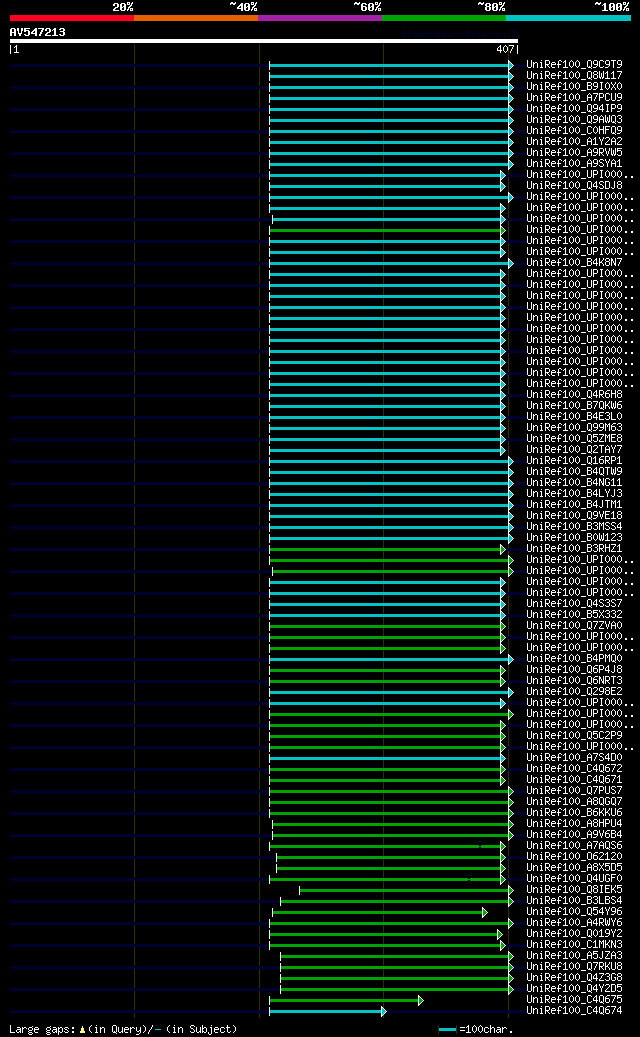The width and height of the screenshot is (640, 1037).
Task: Click the white query sequence bar
Action: point(263,41)
